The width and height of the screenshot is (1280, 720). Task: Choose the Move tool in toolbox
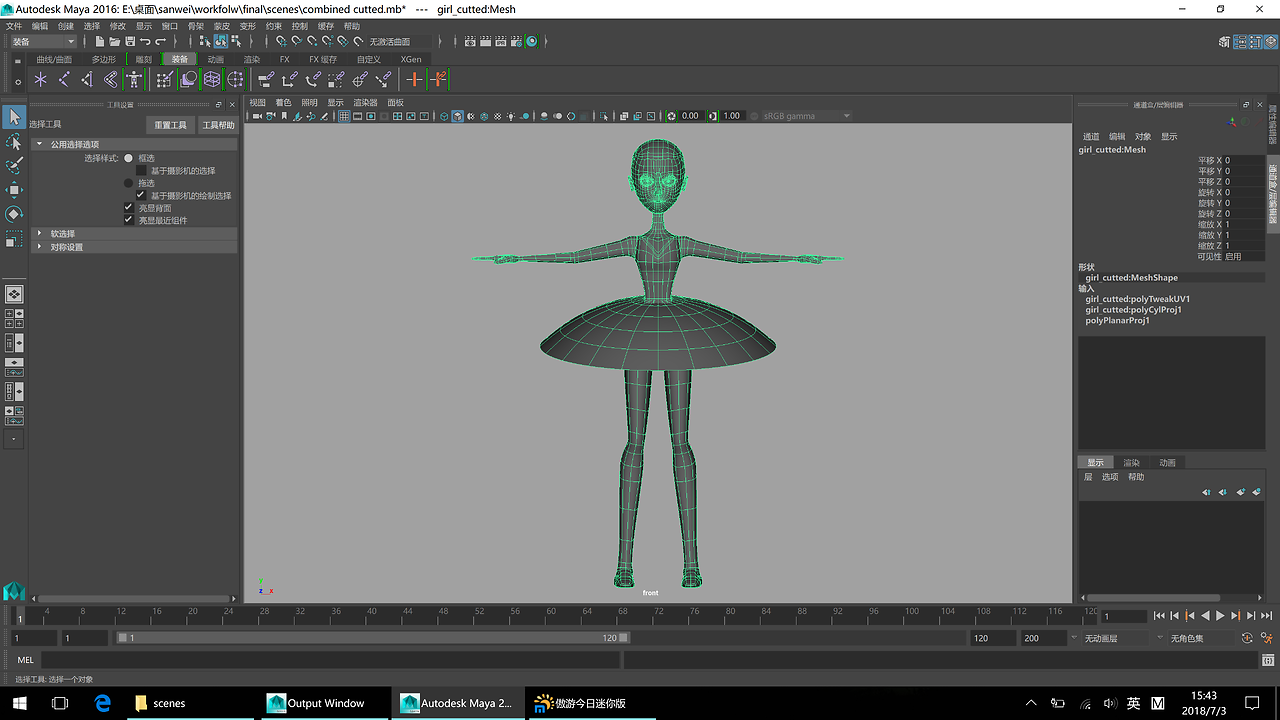point(14,190)
